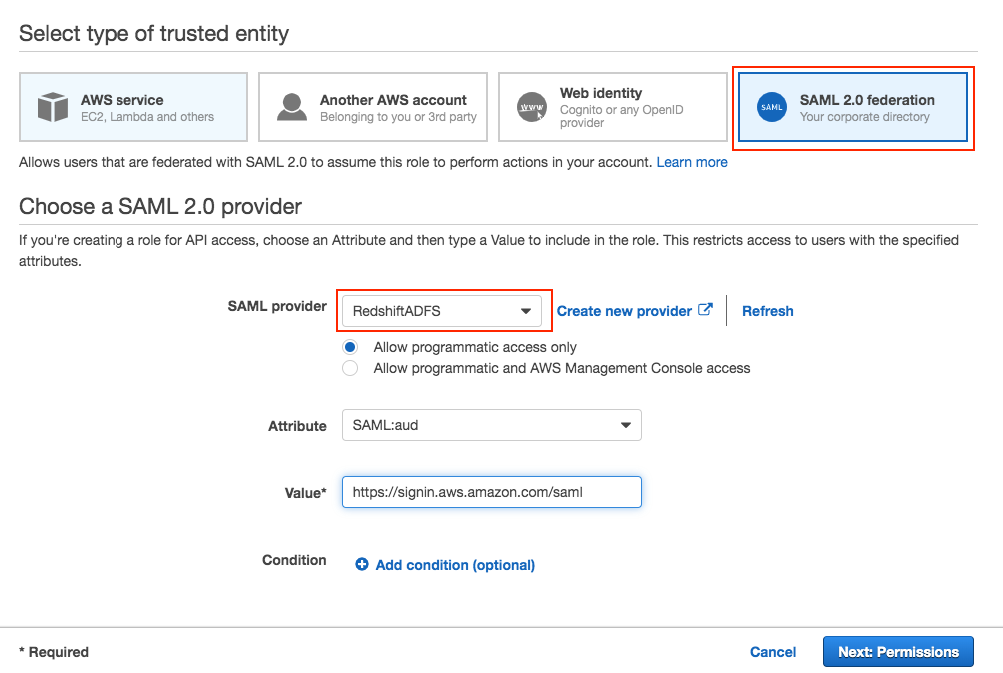Click the plus icon for Add condition
This screenshot has width=1003, height=673.
[362, 564]
